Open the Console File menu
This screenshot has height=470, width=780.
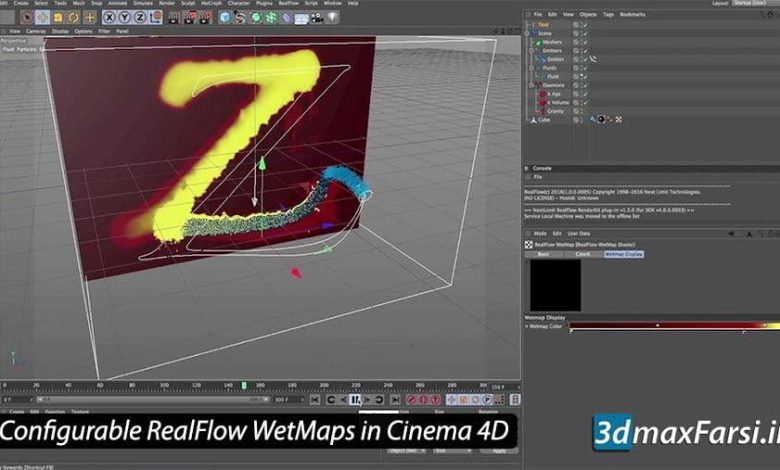click(538, 177)
